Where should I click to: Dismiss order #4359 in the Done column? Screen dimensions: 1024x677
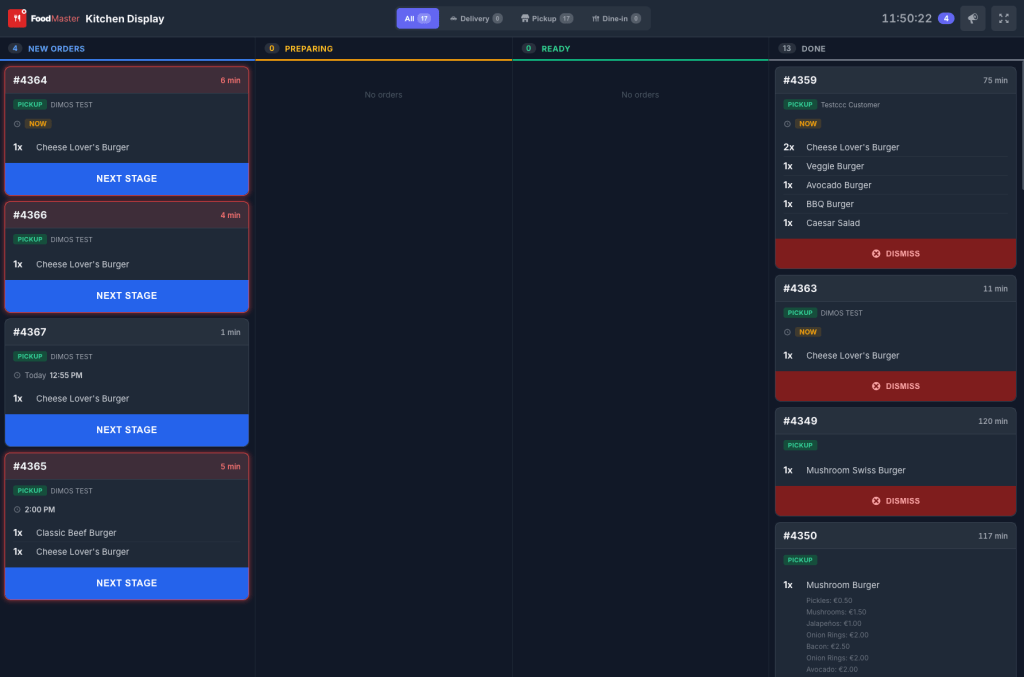895,253
